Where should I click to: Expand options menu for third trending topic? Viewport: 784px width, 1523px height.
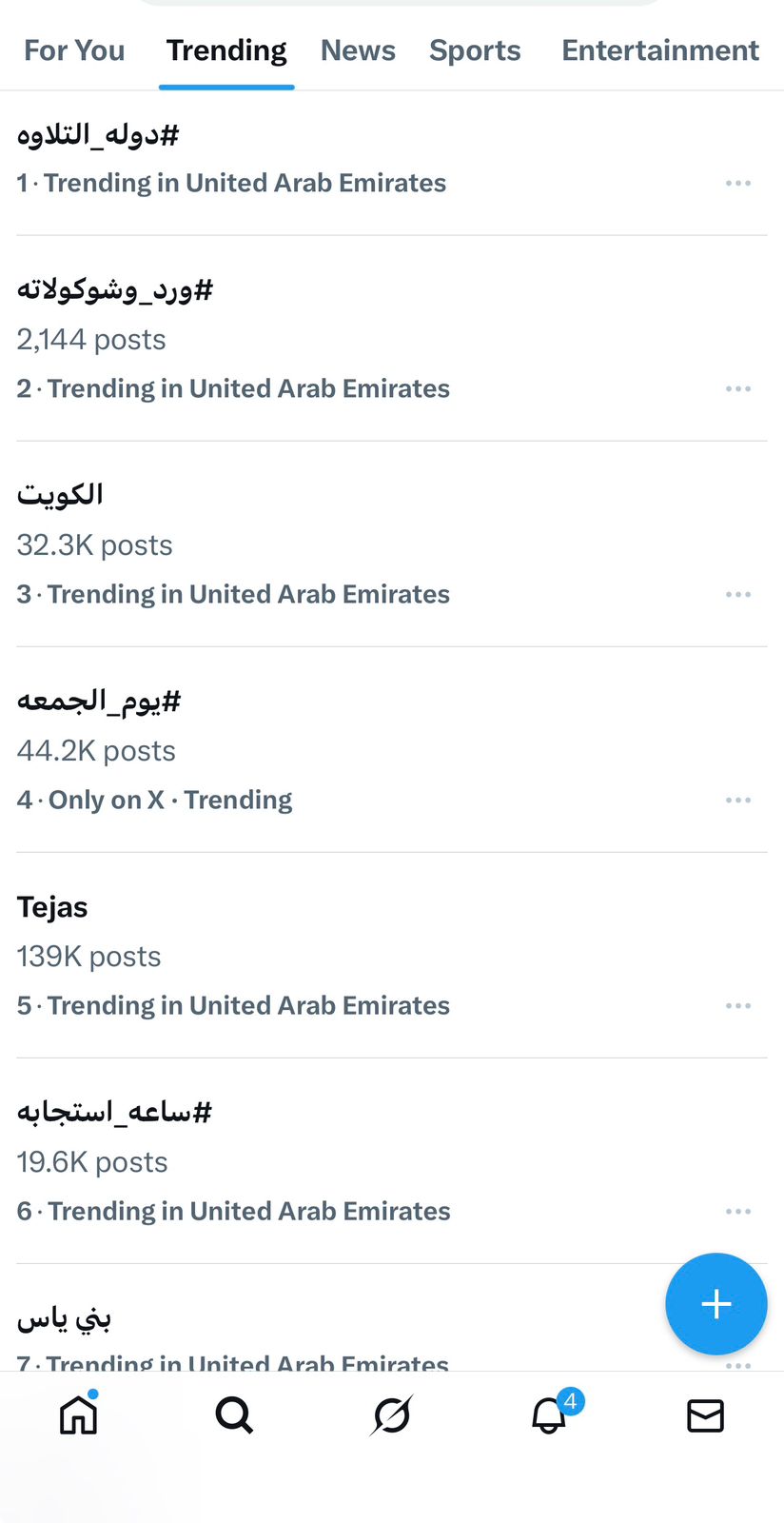(738, 594)
